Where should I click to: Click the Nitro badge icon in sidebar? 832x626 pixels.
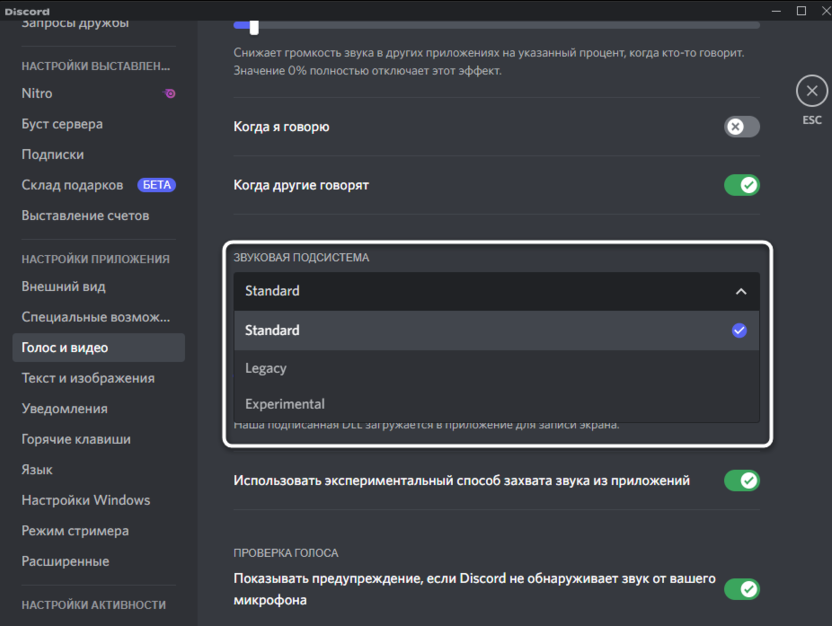[170, 94]
